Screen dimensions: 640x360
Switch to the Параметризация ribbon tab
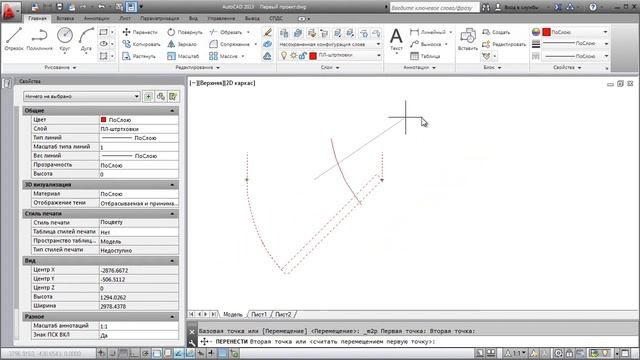tap(159, 18)
